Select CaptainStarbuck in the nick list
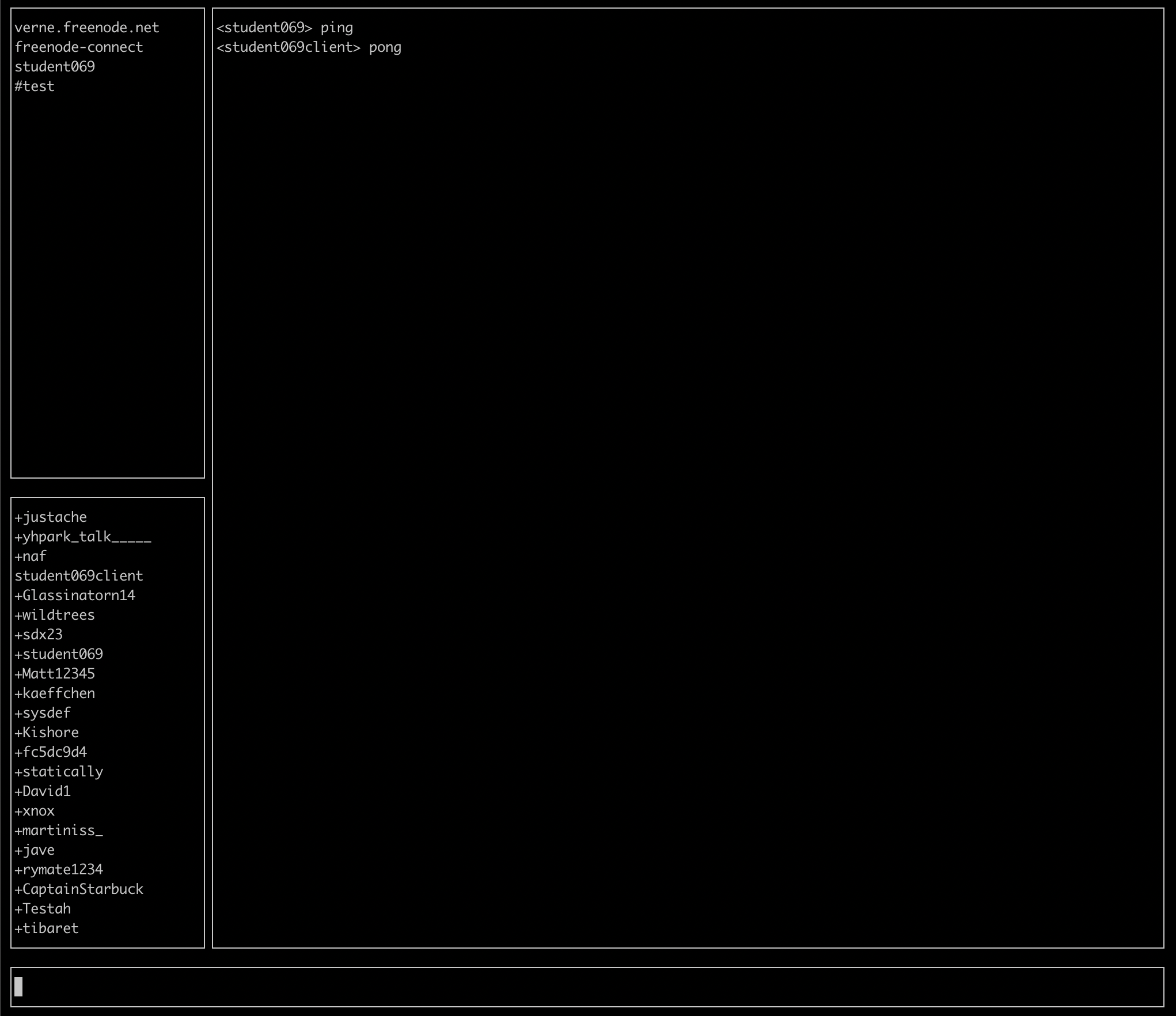 pyautogui.click(x=78, y=889)
